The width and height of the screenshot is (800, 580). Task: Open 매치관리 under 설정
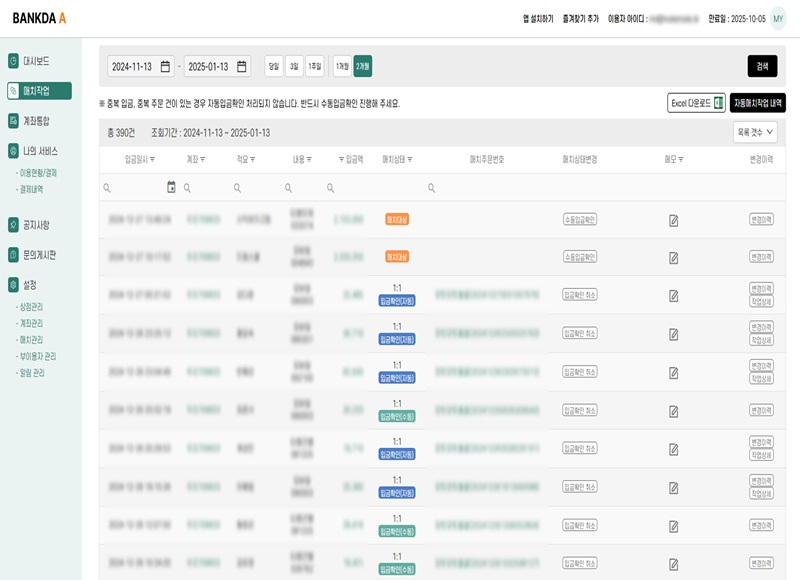tap(30, 340)
